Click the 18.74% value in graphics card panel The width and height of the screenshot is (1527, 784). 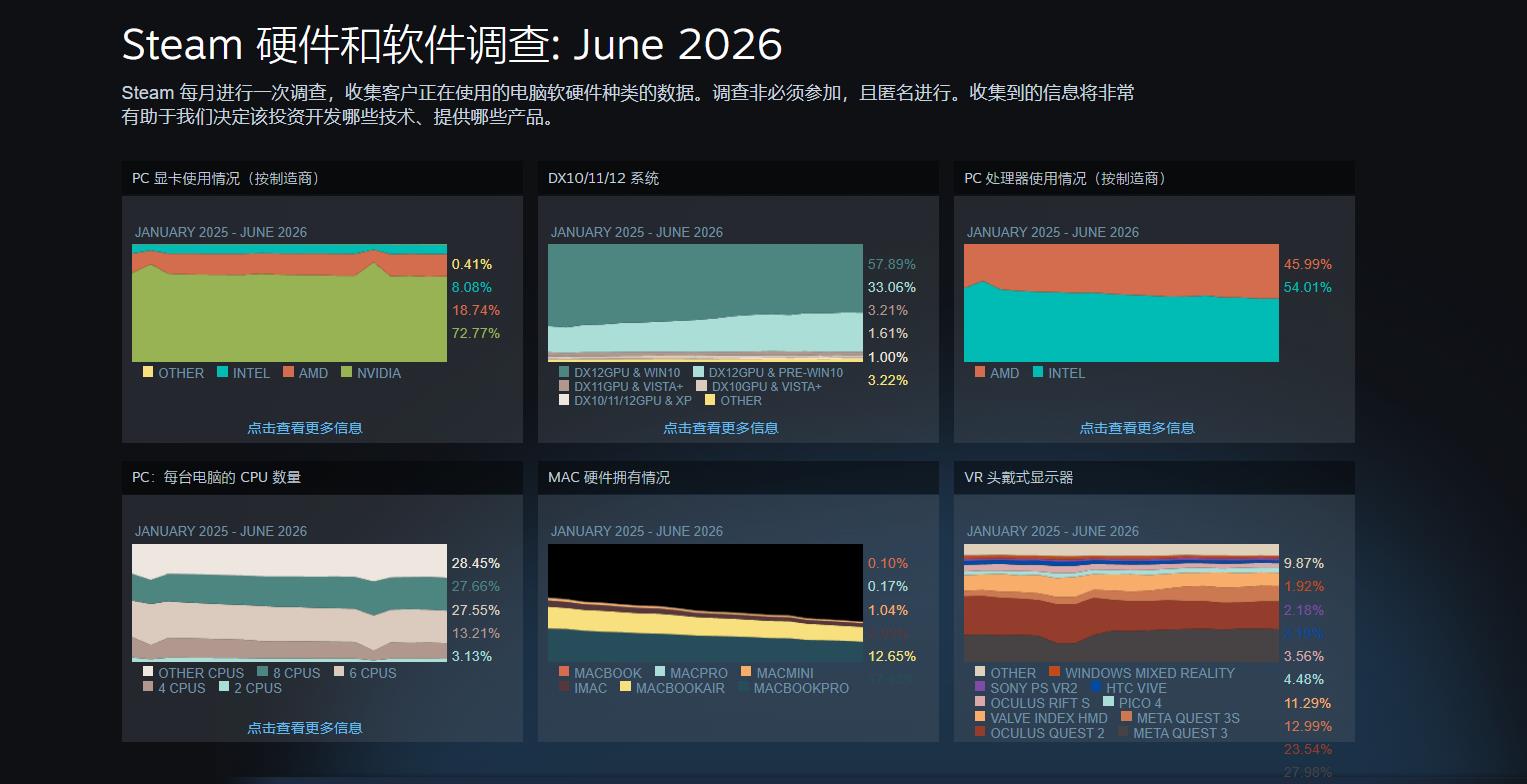click(476, 310)
